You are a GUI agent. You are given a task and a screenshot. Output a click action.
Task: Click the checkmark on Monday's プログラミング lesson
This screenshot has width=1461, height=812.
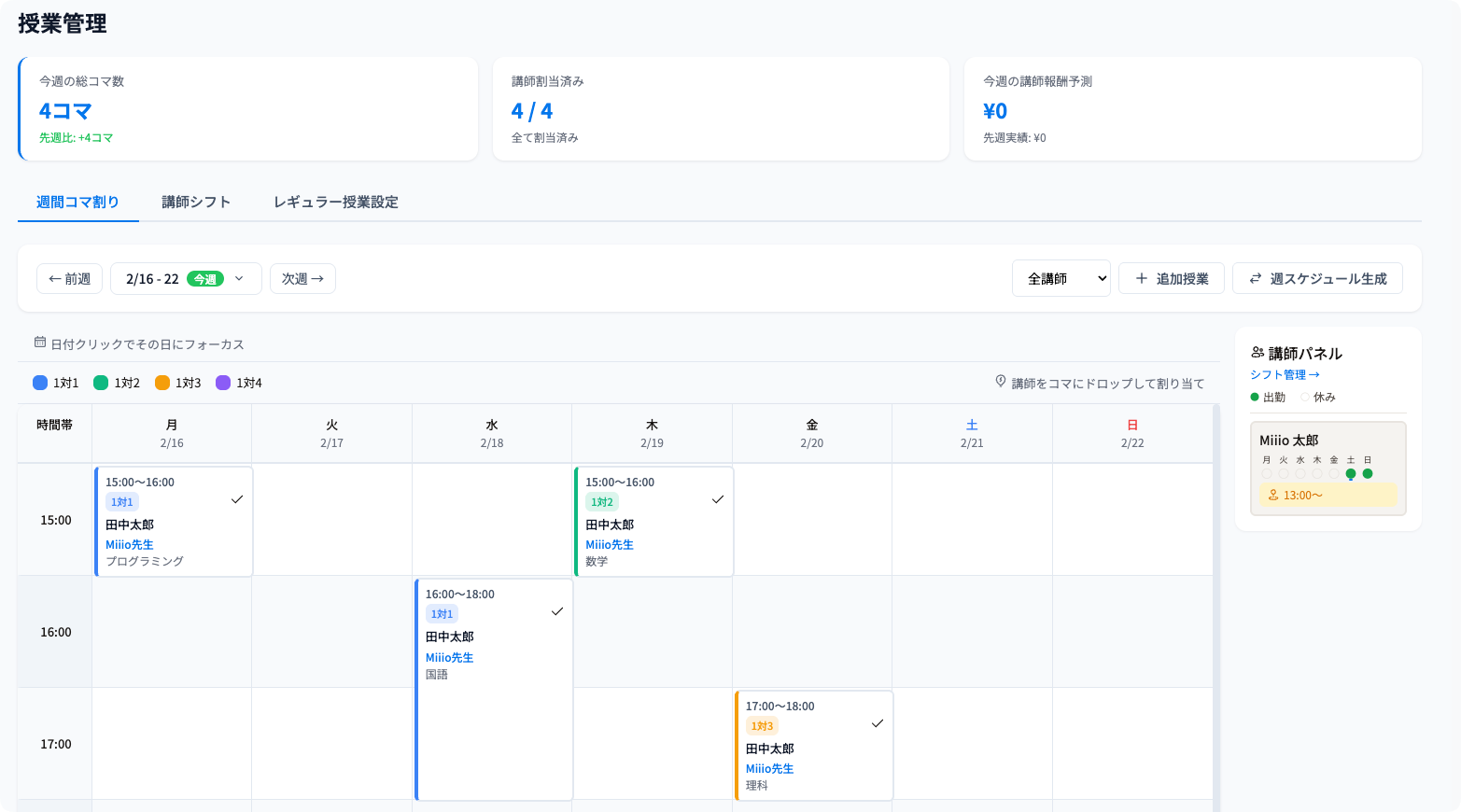237,499
